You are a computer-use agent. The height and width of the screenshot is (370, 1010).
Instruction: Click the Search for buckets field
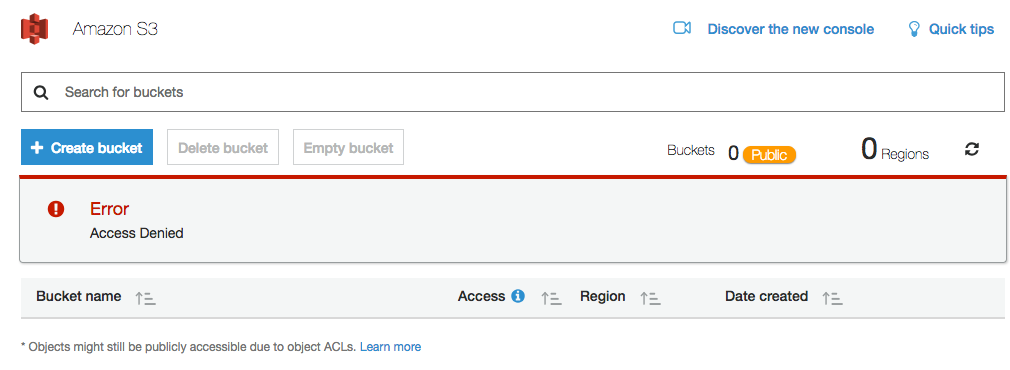513,92
